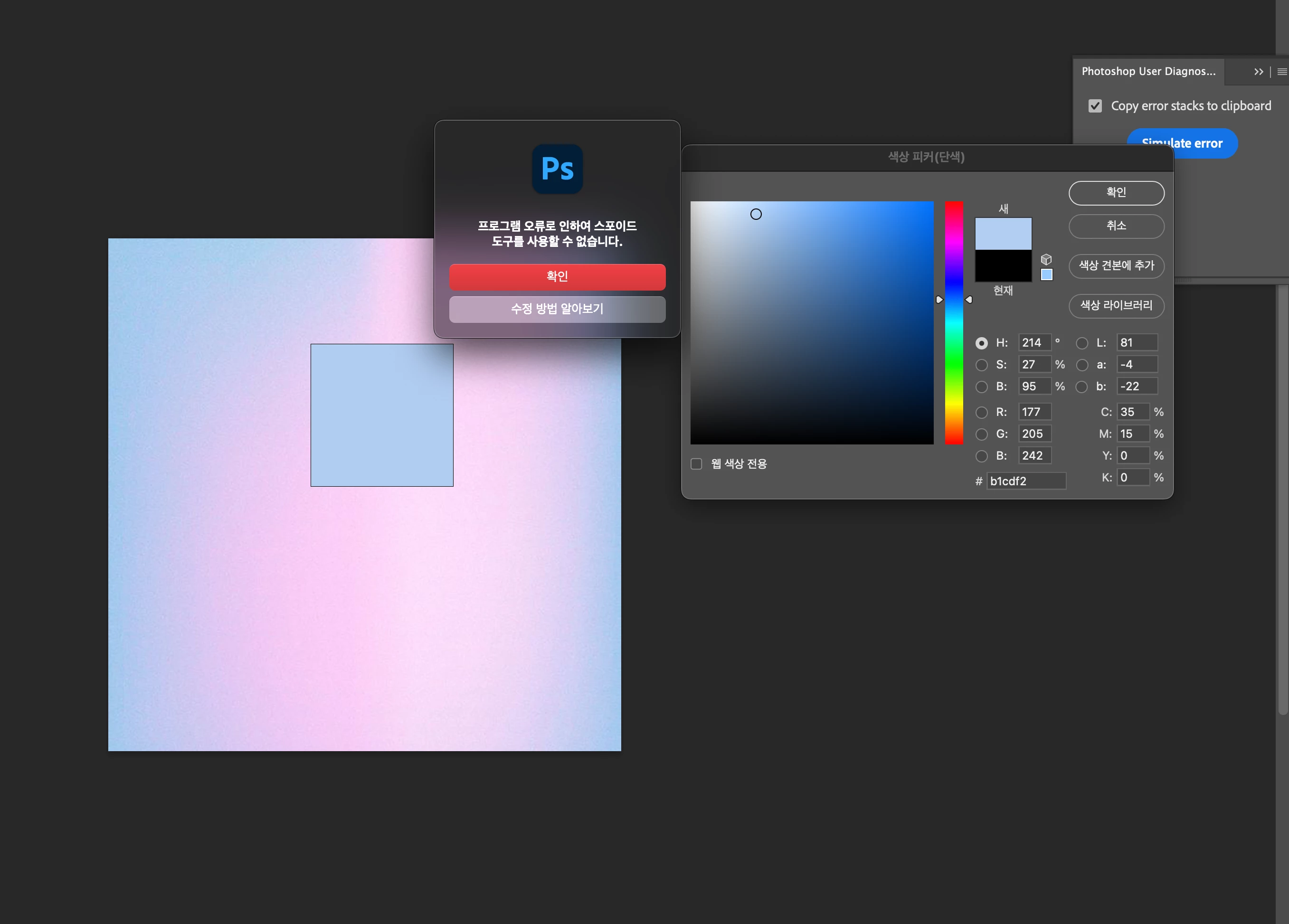Click the web-safe color small swatch
Screen dimensions: 1289x924
pos(1046,274)
